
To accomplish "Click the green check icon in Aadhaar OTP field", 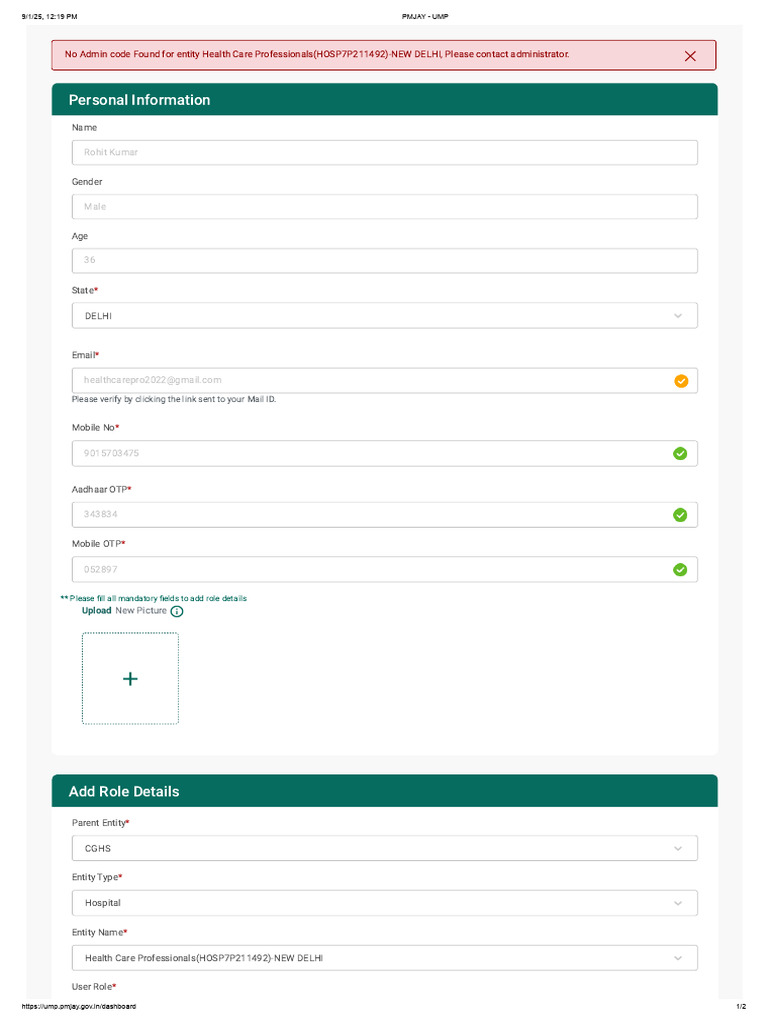I will tap(680, 515).
